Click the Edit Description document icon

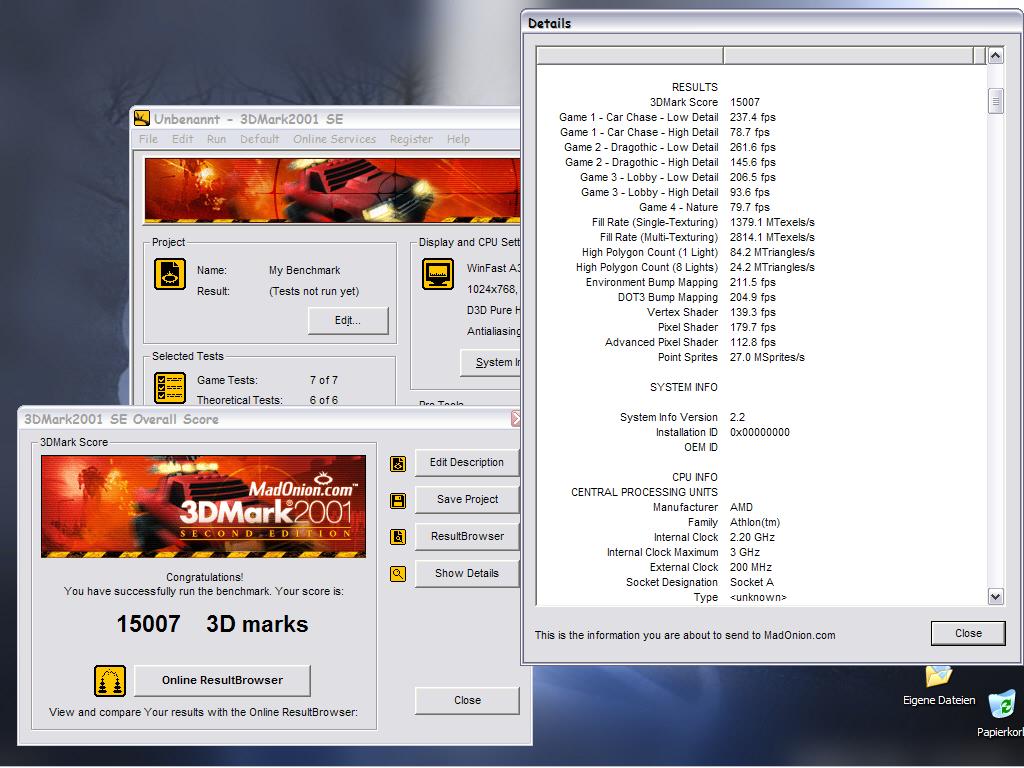pyautogui.click(x=398, y=463)
